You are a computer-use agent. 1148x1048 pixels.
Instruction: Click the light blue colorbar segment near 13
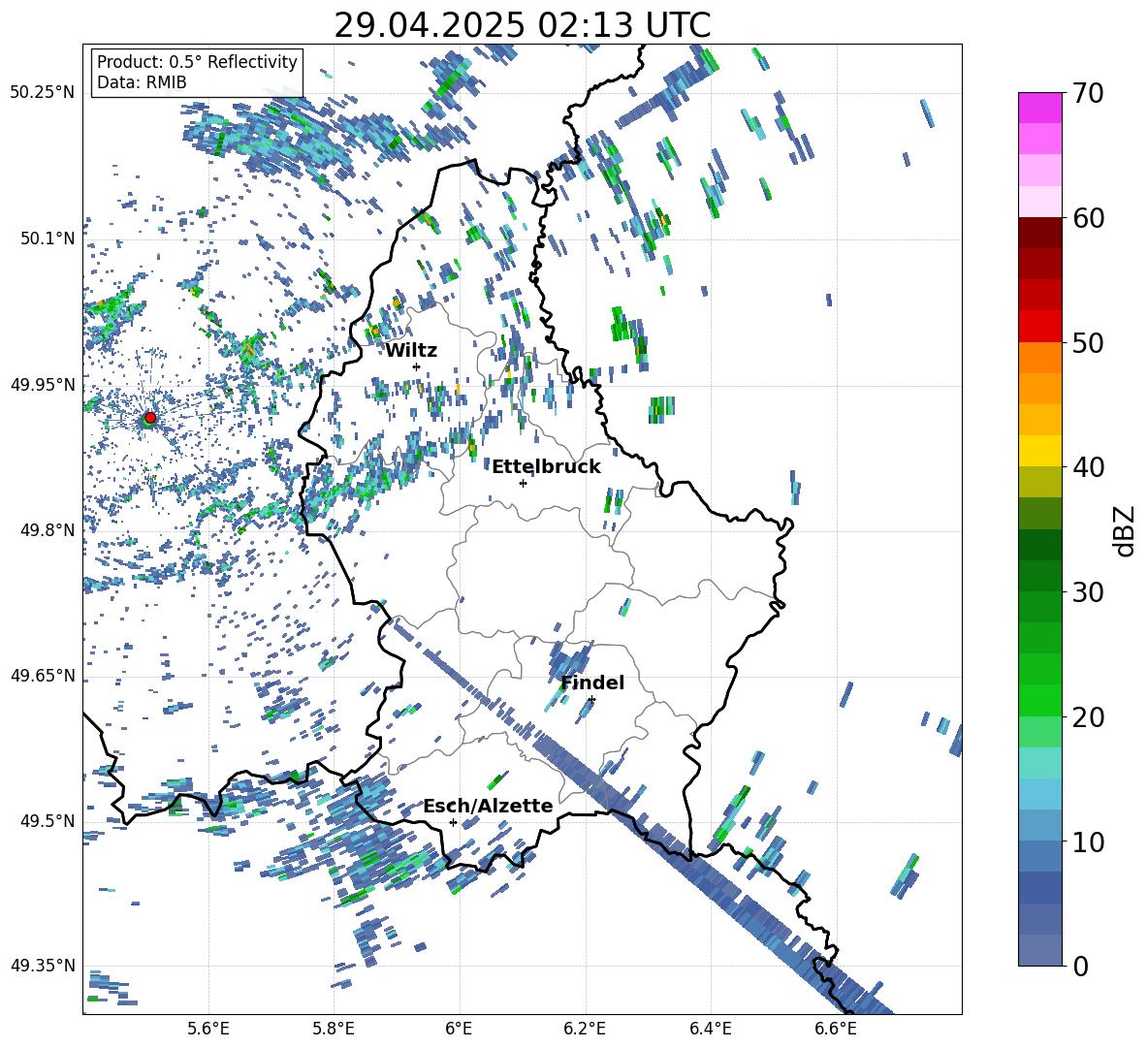(1039, 794)
